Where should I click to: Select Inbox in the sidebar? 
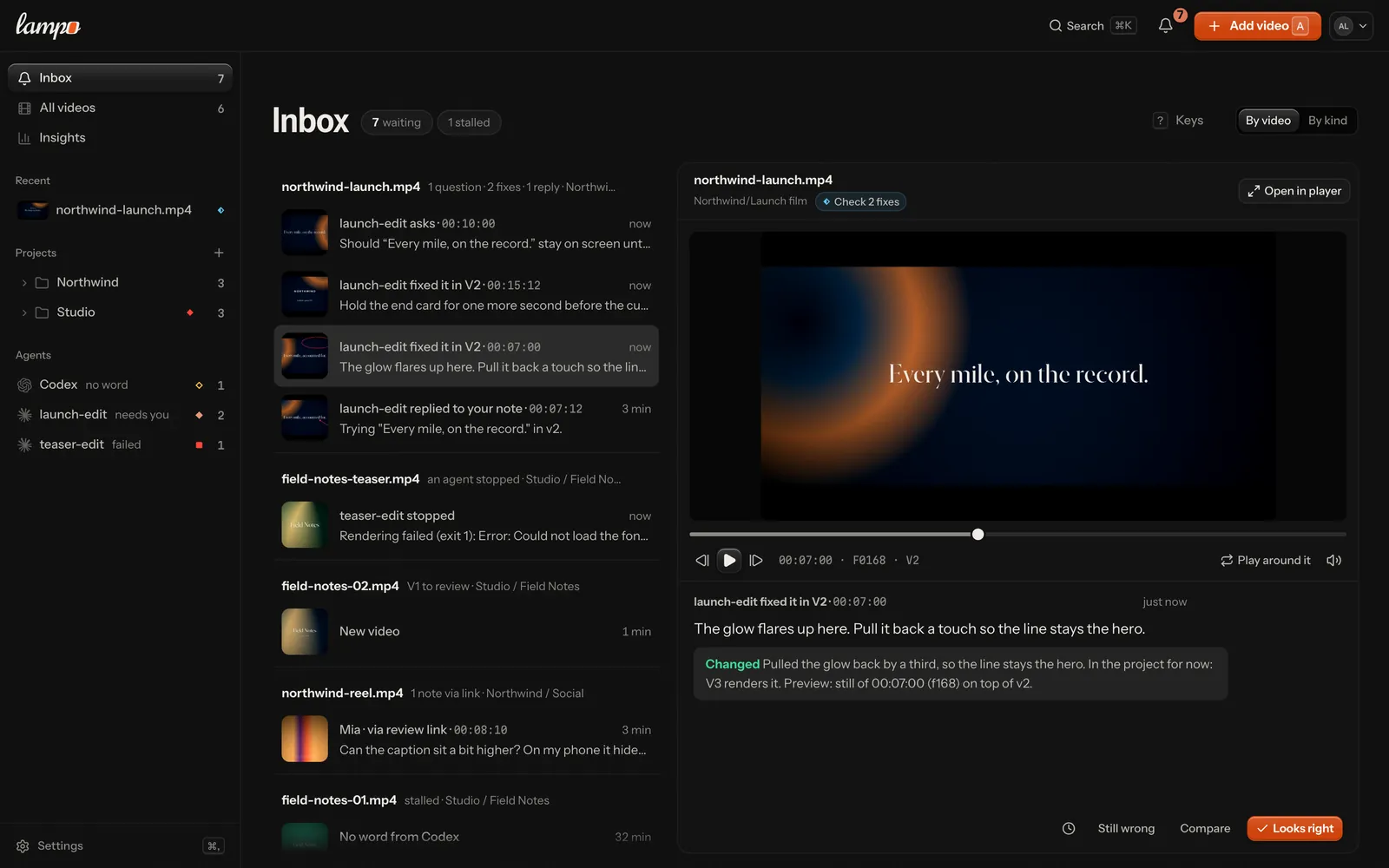[x=120, y=78]
